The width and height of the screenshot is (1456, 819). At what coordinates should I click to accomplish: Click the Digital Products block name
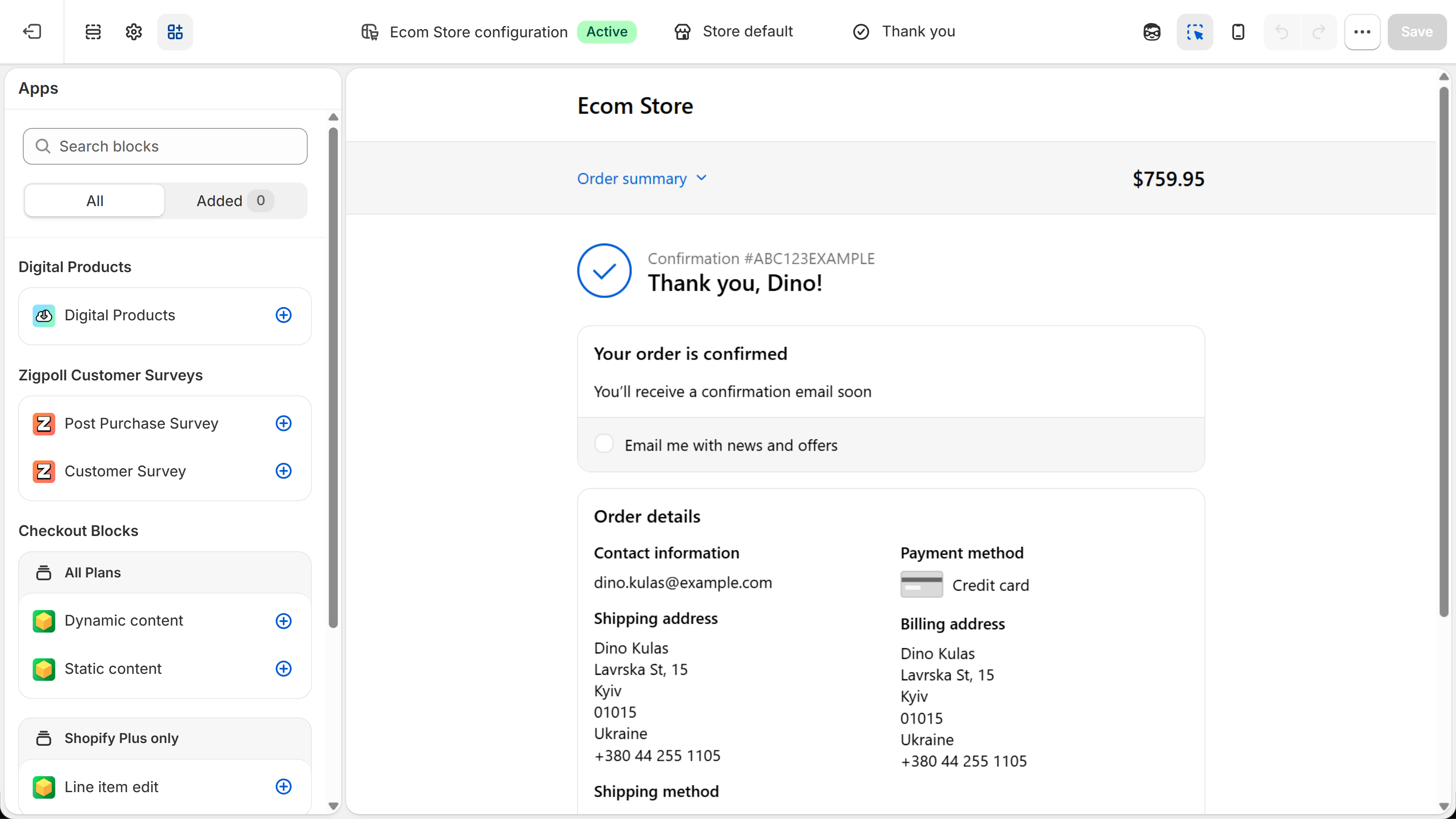[120, 315]
